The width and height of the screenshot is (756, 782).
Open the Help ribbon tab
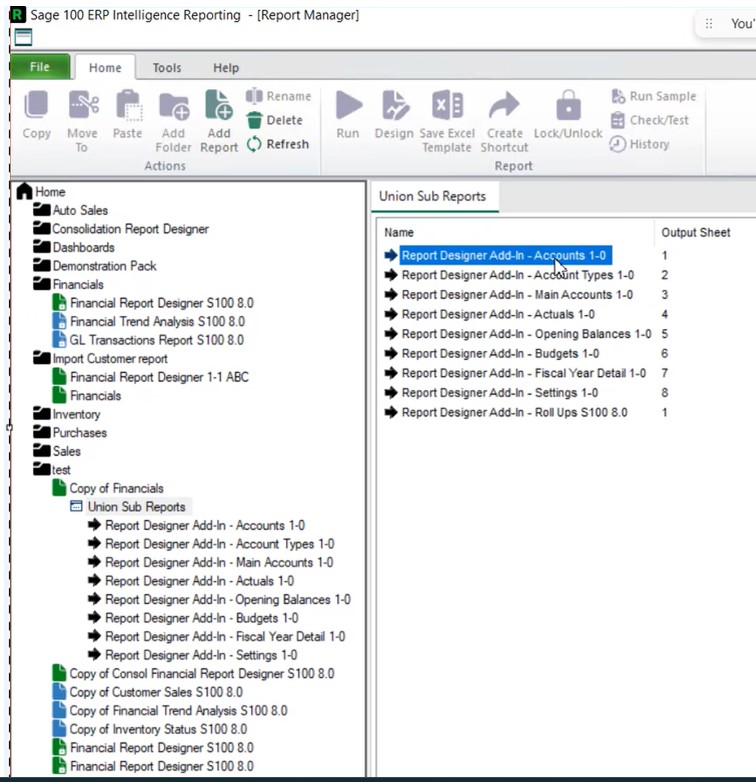226,68
